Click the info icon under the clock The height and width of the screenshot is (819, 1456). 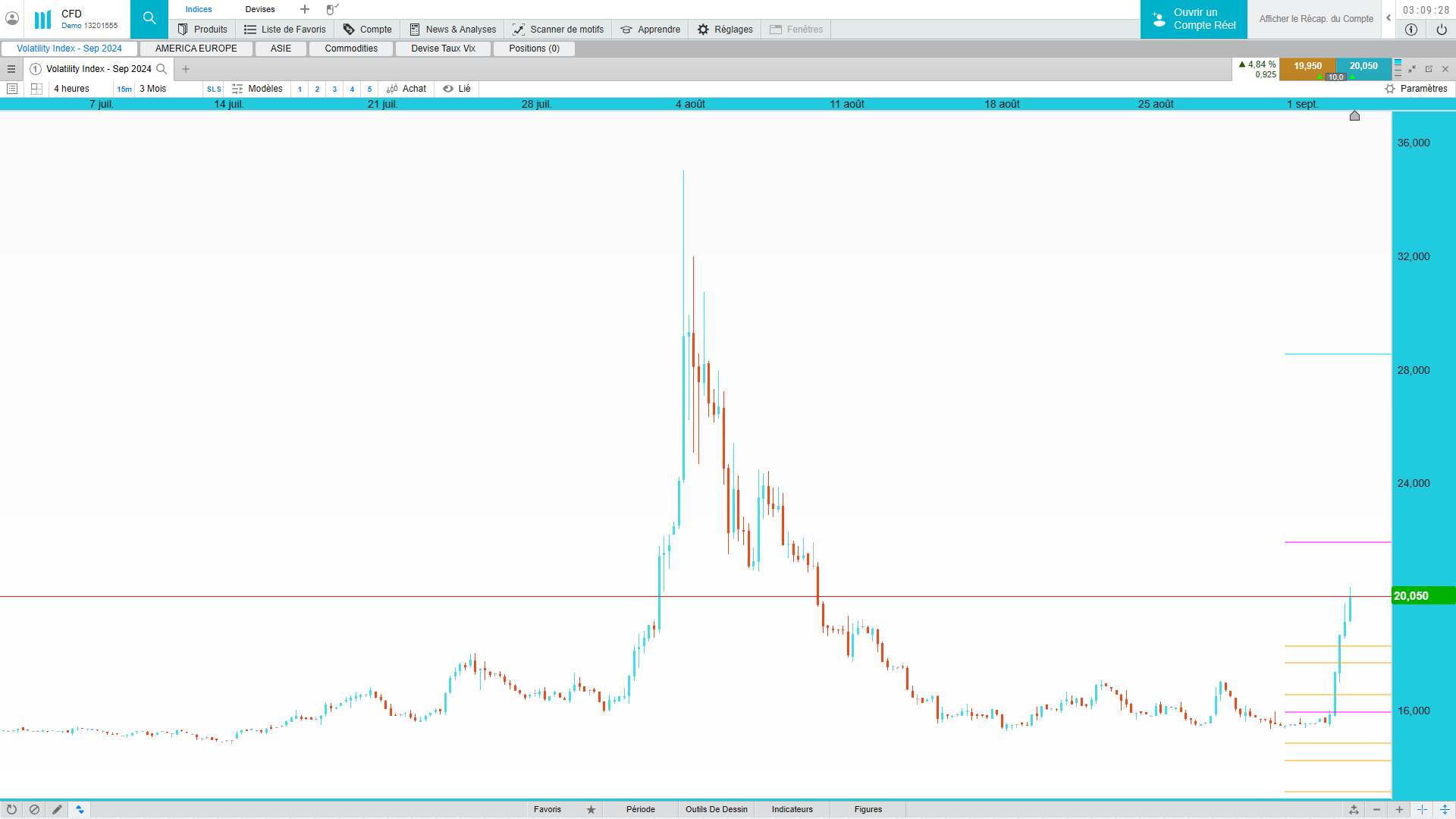(x=1411, y=30)
